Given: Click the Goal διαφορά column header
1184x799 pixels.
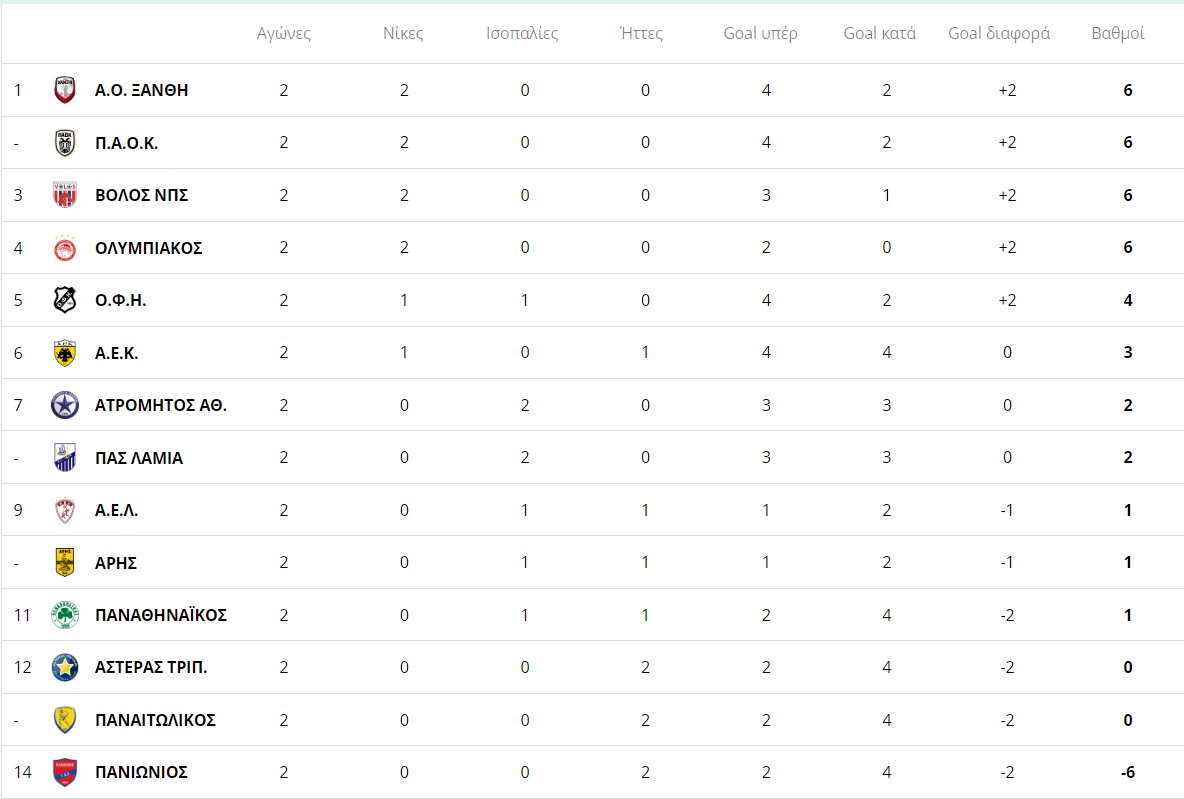Looking at the screenshot, I should click(x=999, y=33).
